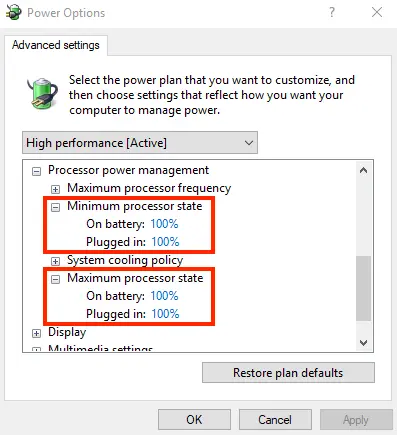Edit Minimum processor state On battery value
Viewport: 397px width, 435px height.
pyautogui.click(x=164, y=224)
